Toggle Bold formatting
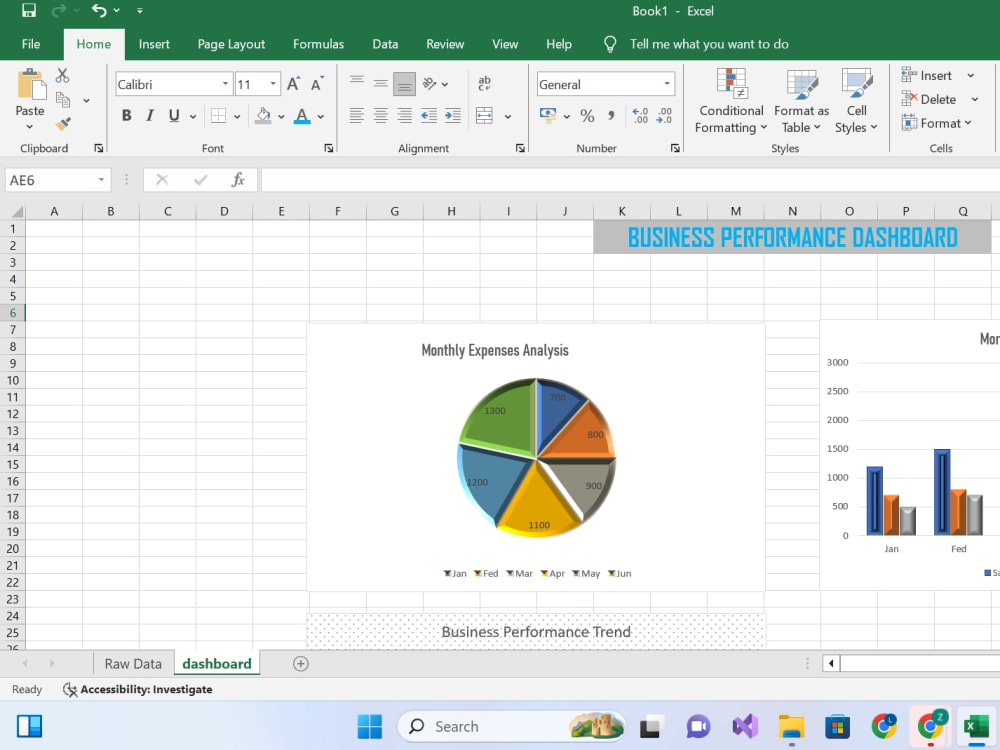 coord(126,116)
